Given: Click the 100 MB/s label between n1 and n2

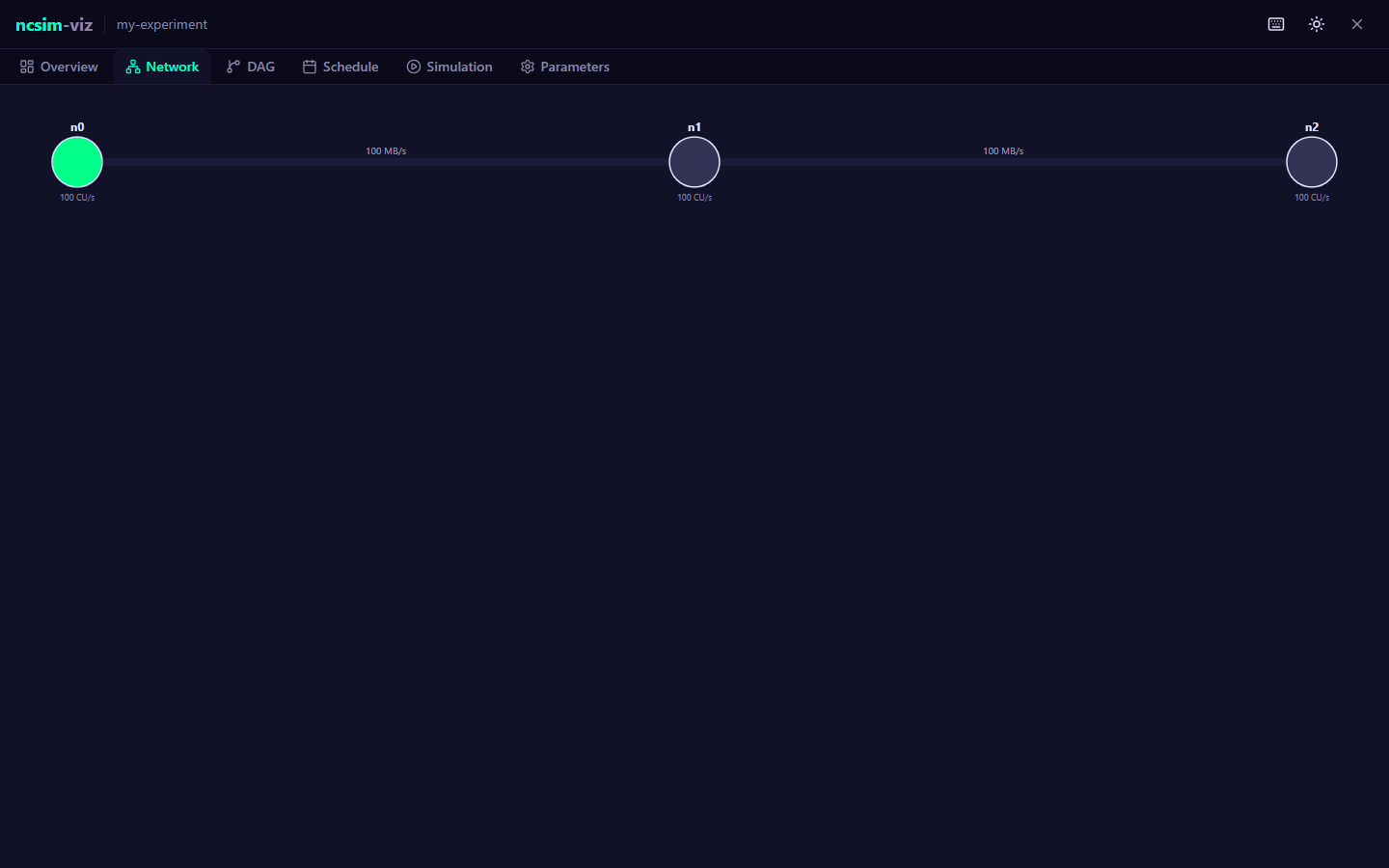Looking at the screenshot, I should [x=1003, y=151].
